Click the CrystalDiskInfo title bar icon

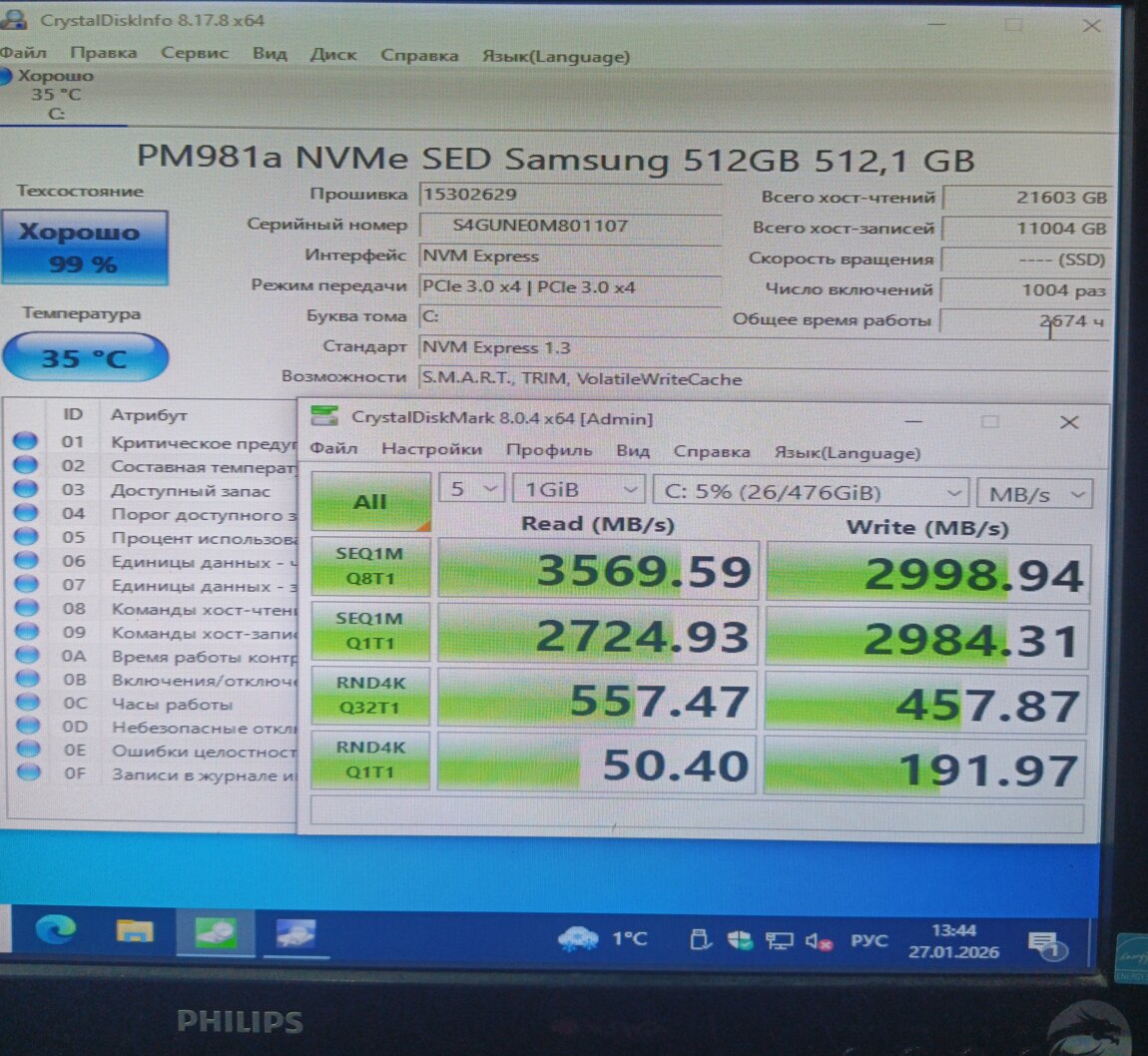(13, 20)
